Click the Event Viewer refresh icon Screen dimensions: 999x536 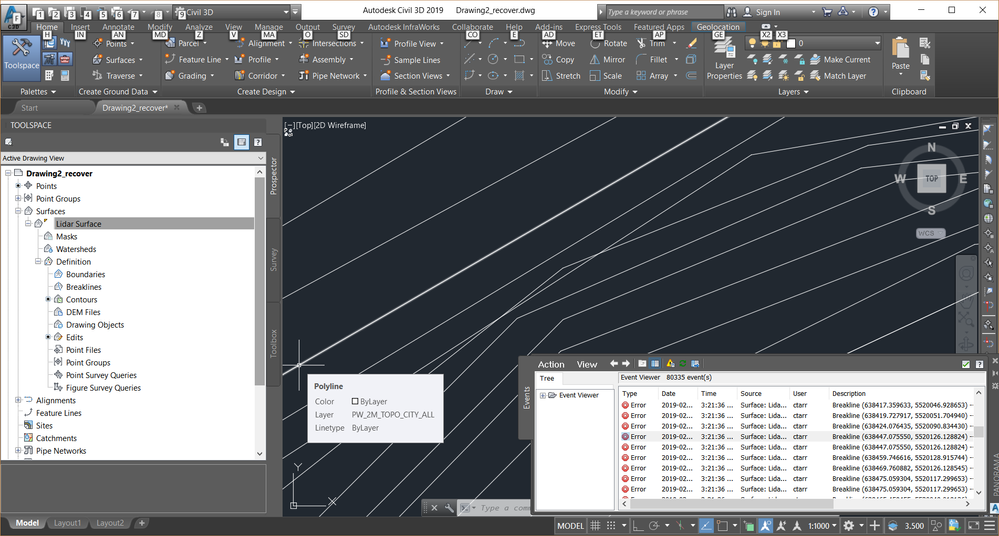tap(682, 363)
